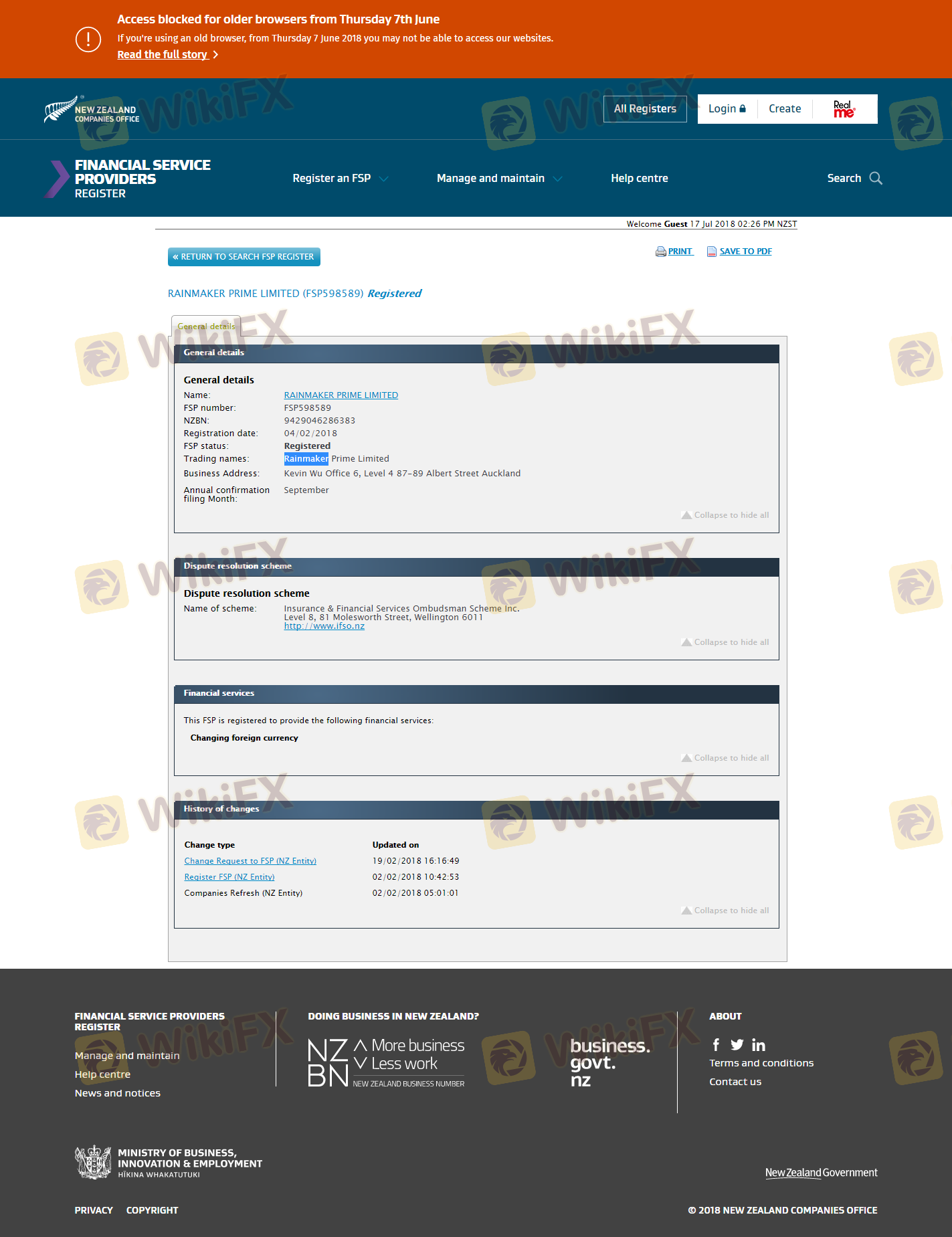Click the SAVE TO PDF link
The image size is (952, 1237).
pos(746,252)
